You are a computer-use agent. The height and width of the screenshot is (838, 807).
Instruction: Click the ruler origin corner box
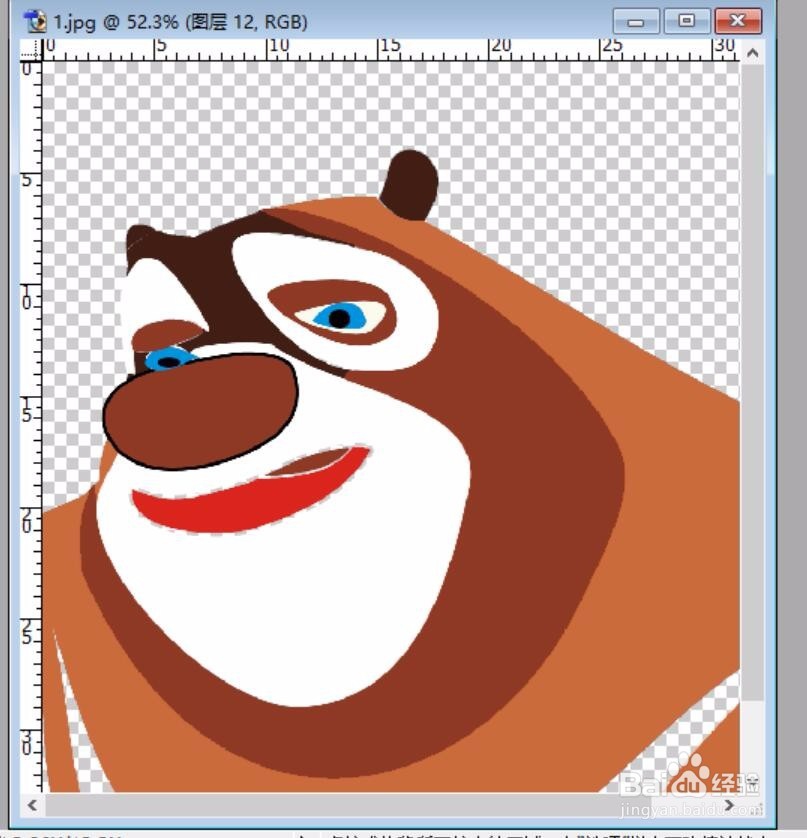click(31, 50)
